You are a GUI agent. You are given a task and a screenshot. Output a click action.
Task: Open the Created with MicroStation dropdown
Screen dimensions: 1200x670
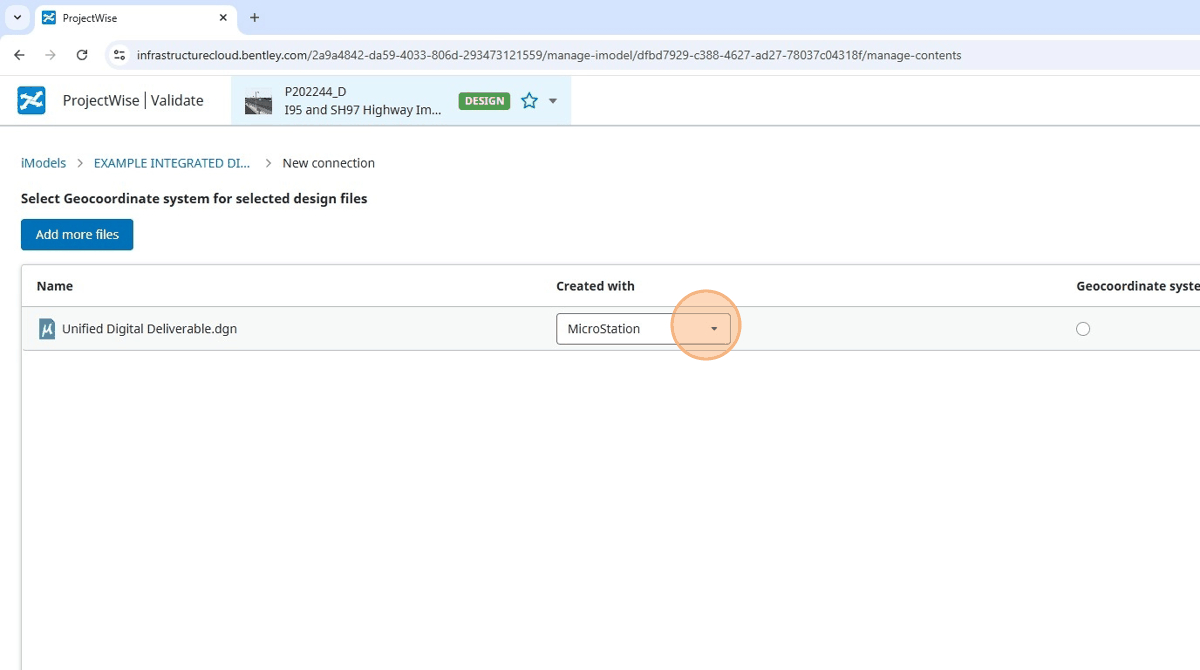[x=643, y=329]
